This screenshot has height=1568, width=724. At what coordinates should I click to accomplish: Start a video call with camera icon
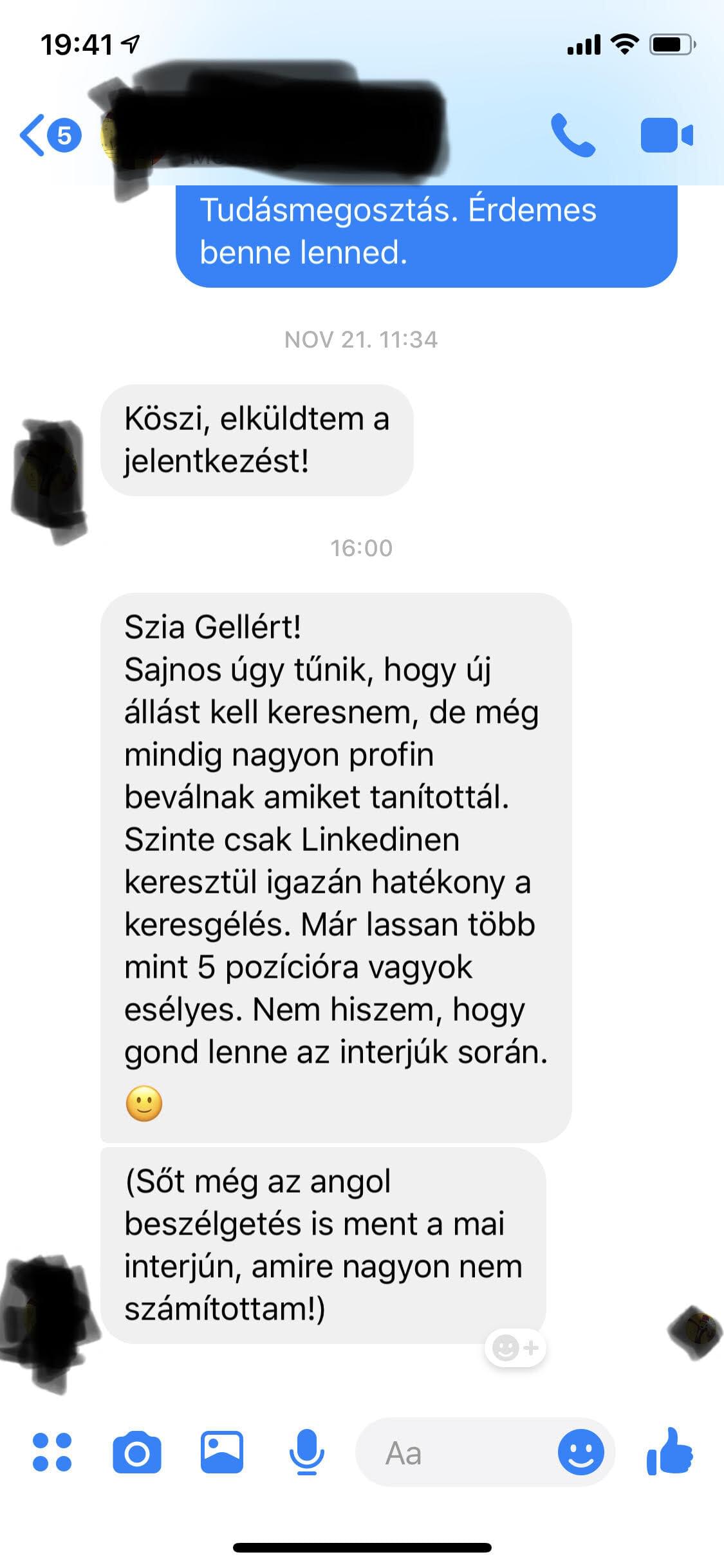(667, 135)
